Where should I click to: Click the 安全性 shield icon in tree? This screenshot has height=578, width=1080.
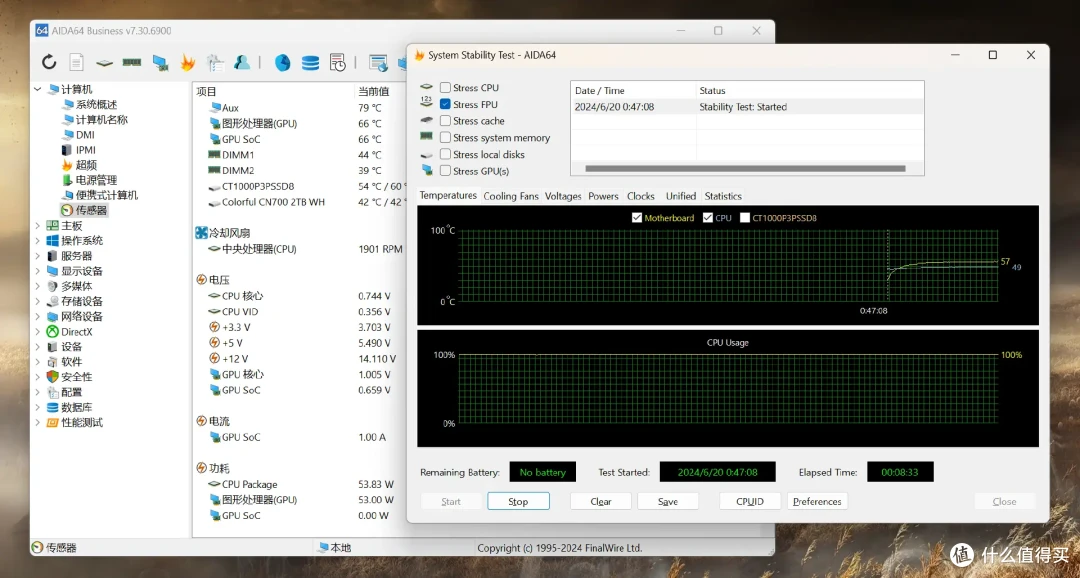(52, 377)
